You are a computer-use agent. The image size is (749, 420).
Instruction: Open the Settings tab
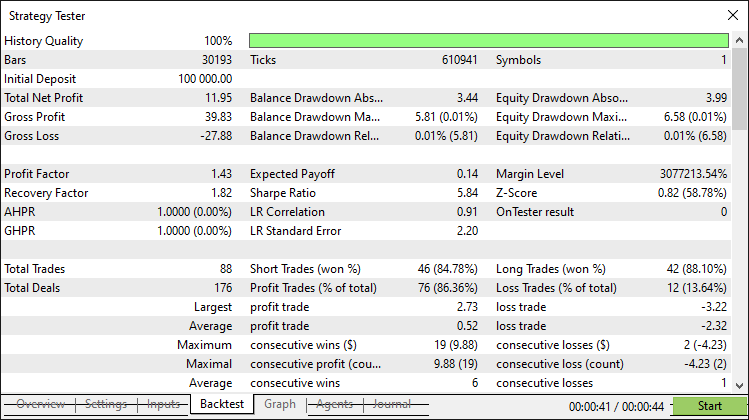pyautogui.click(x=105, y=404)
